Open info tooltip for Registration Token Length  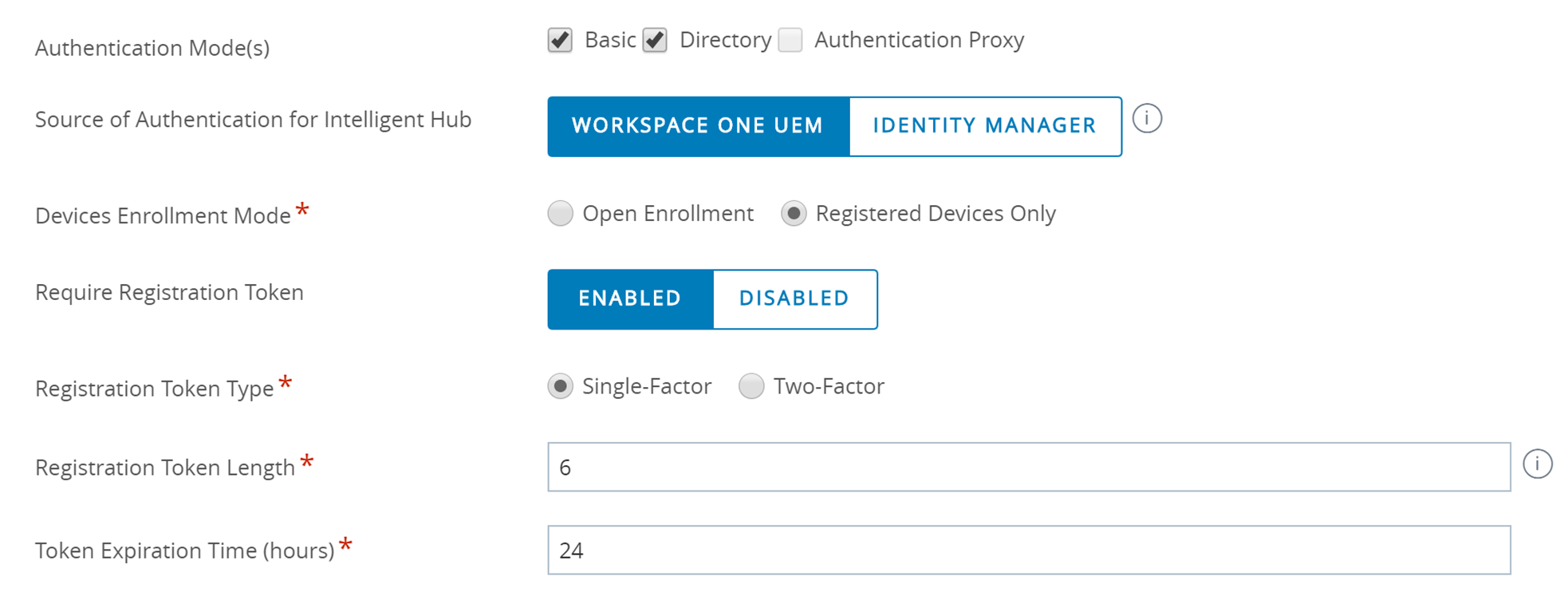coord(1537,464)
